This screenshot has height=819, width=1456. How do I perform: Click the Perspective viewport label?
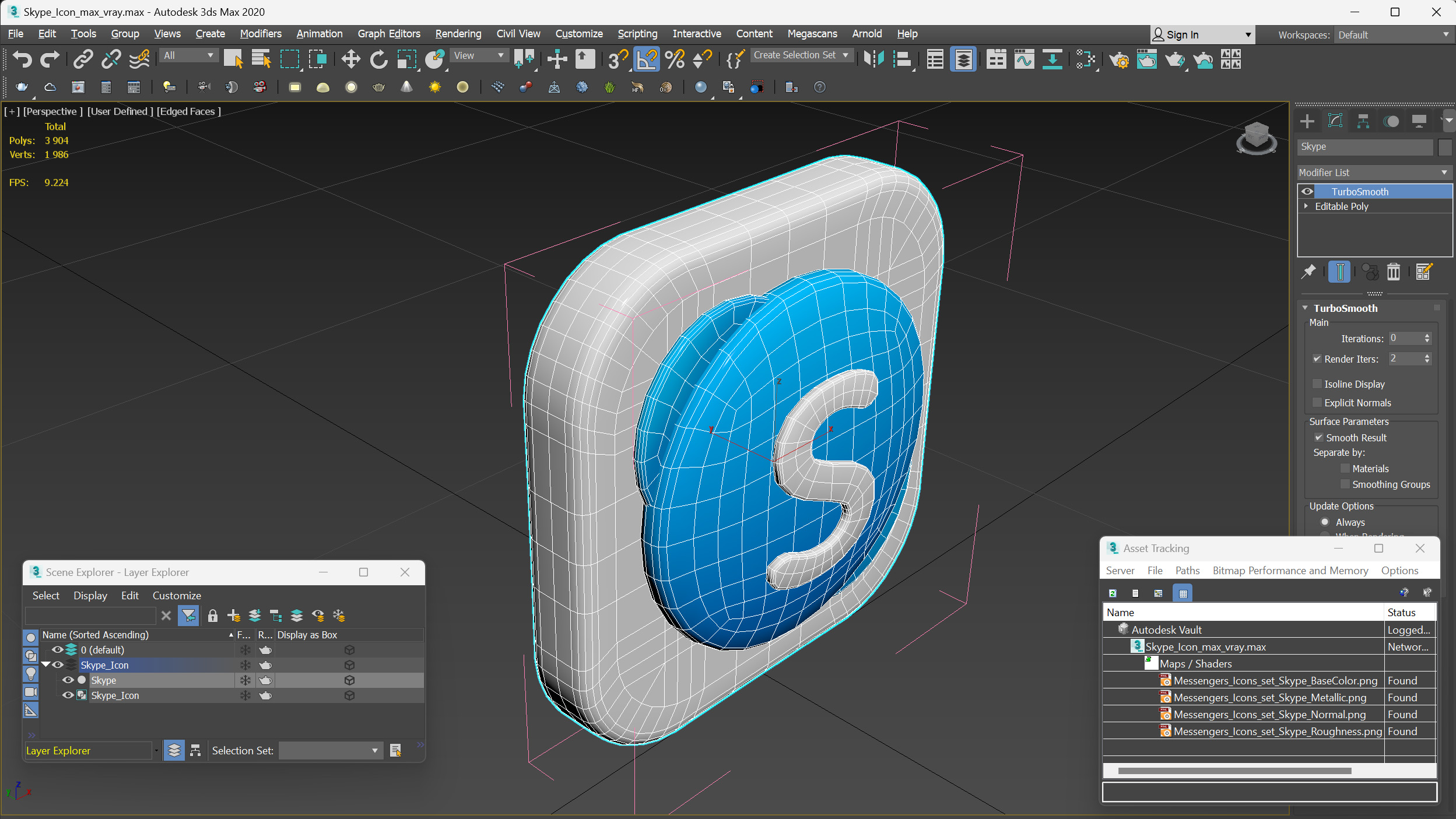tap(52, 111)
